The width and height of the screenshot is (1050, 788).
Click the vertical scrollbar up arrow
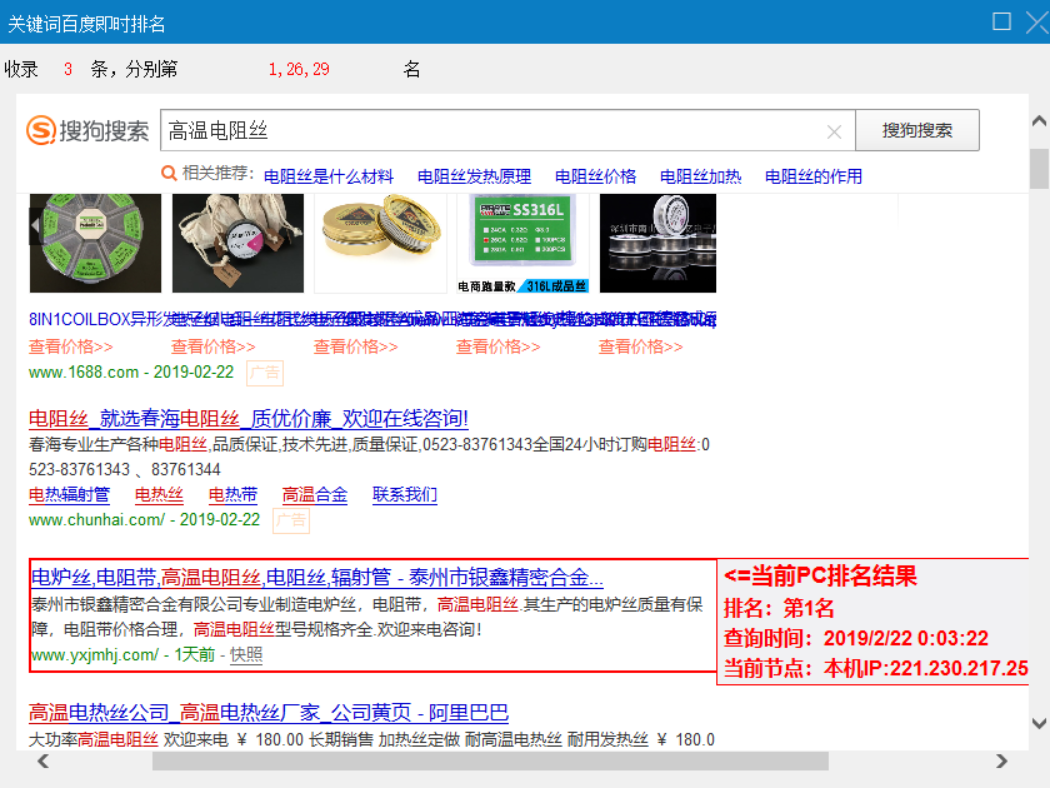1039,121
